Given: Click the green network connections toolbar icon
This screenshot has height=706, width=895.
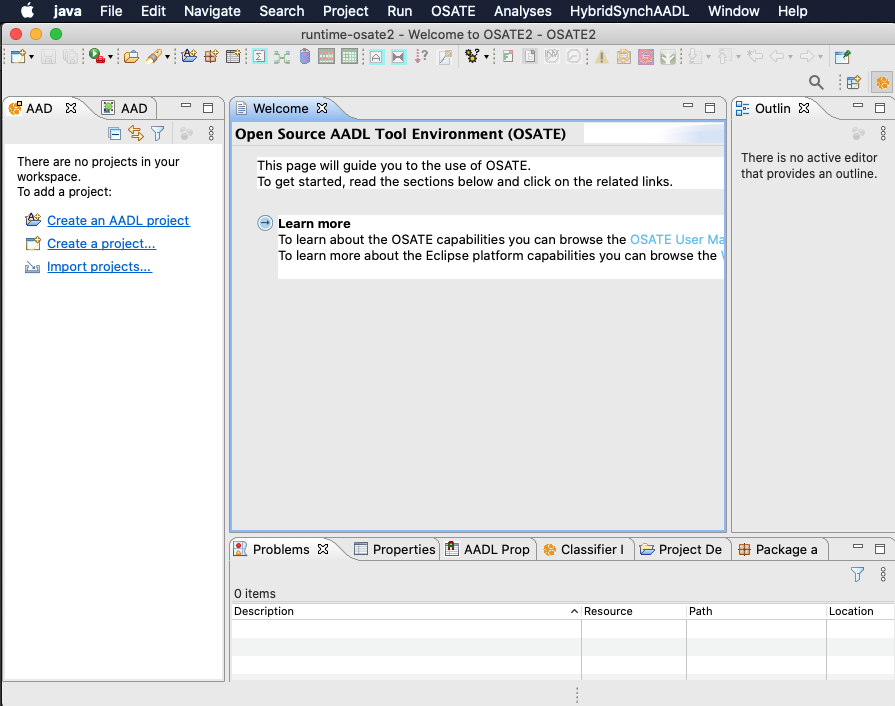Looking at the screenshot, I should pos(282,57).
